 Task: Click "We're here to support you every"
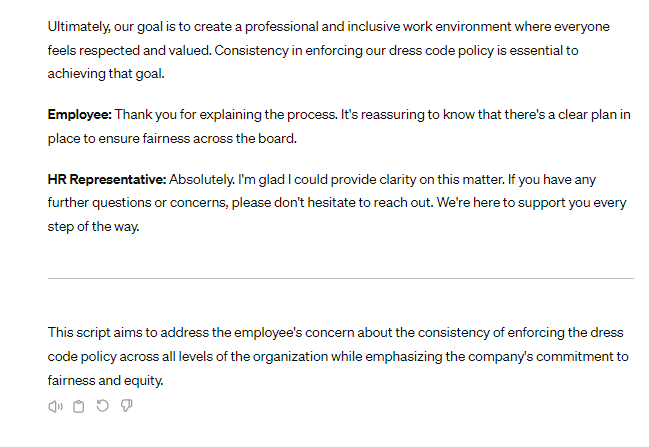pos(533,201)
